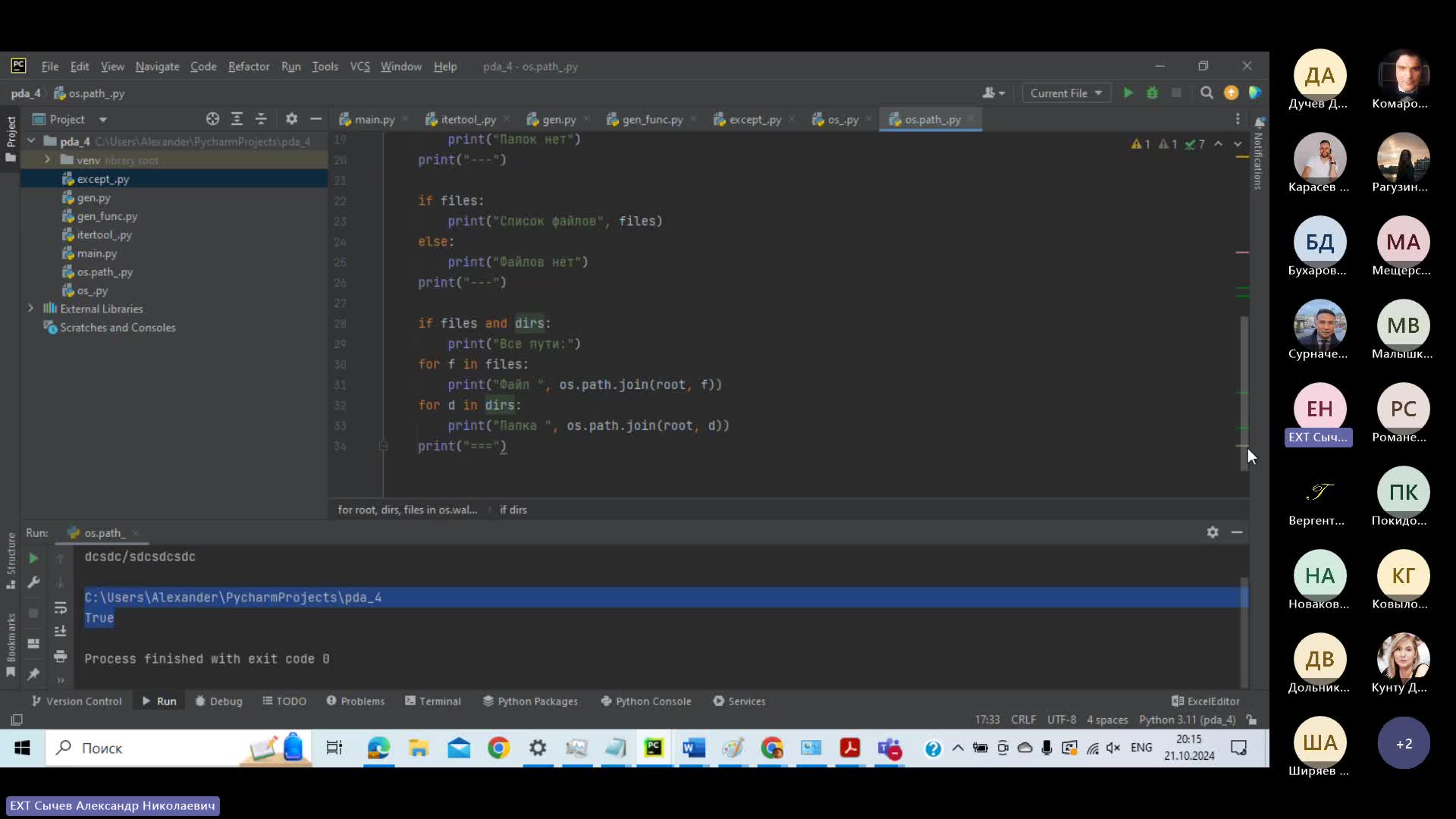Go to next highlighted error arrow
1456x819 pixels.
click(x=1238, y=144)
